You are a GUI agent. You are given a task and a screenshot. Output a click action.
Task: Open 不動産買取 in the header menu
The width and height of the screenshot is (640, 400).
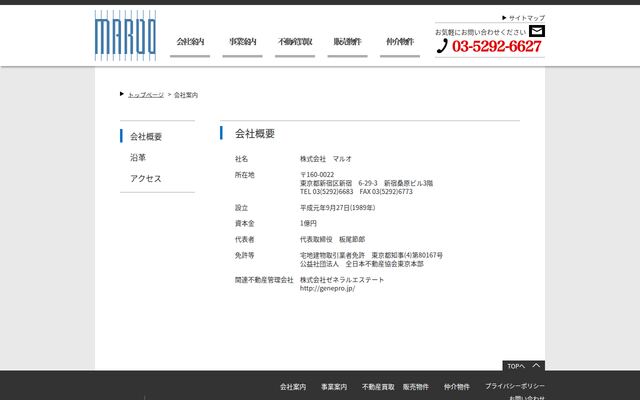[295, 42]
